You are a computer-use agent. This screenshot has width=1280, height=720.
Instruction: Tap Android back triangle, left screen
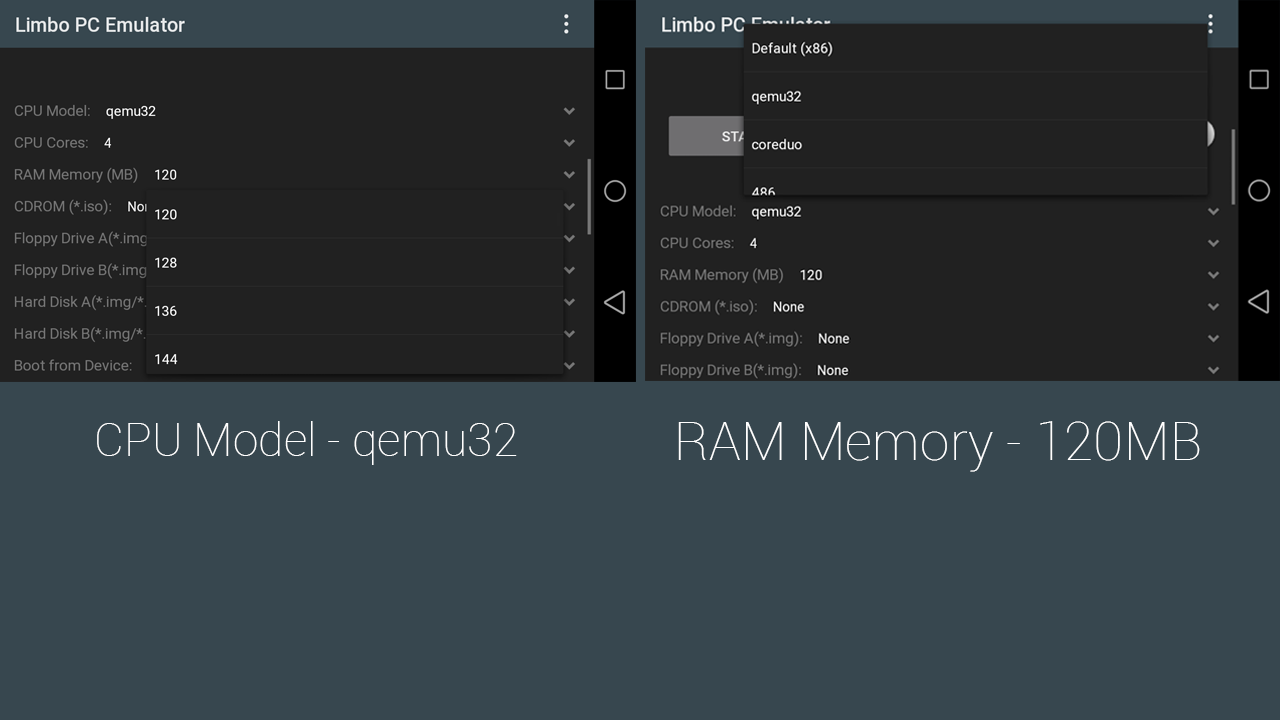click(614, 302)
